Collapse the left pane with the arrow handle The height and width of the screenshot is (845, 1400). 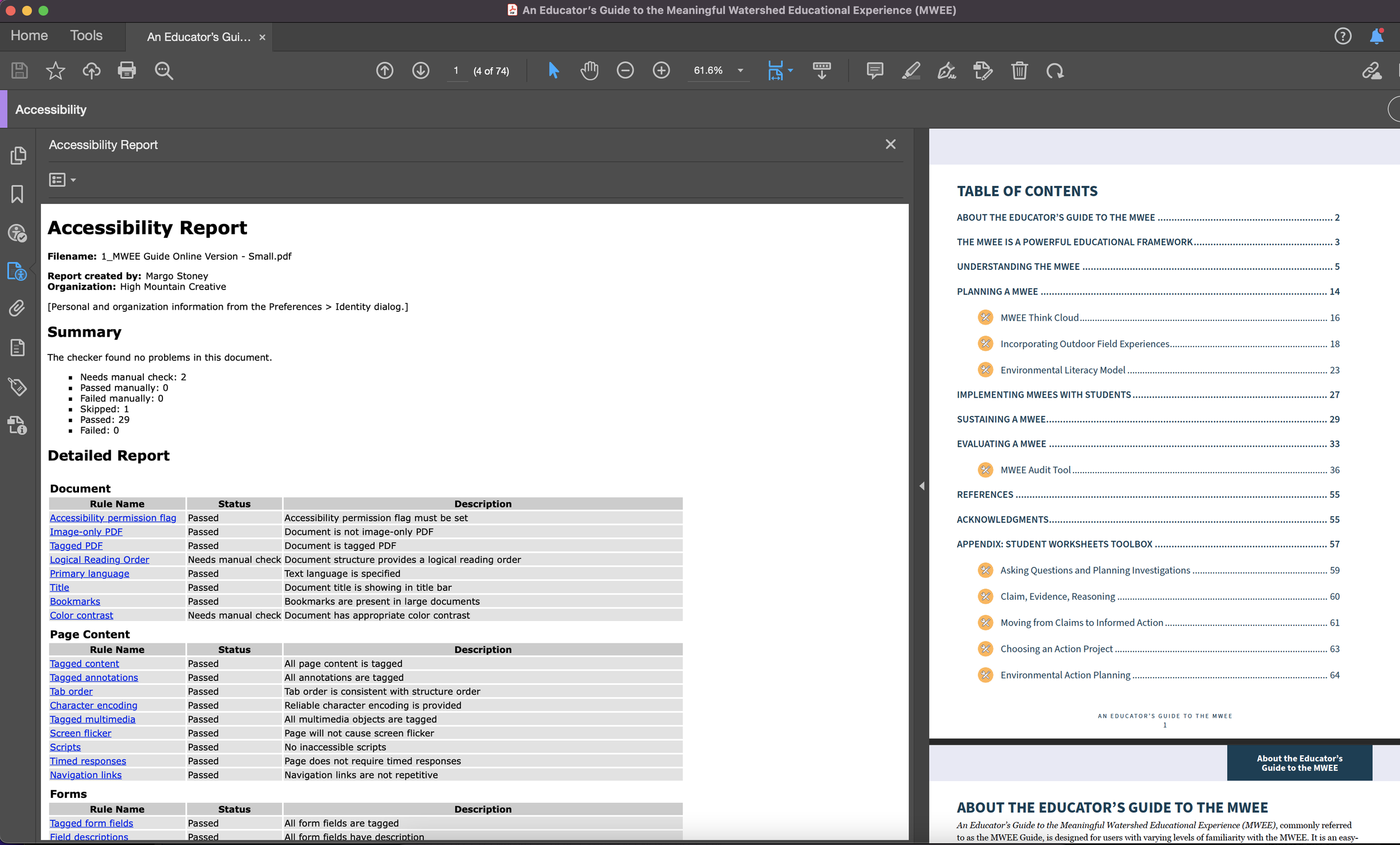coord(922,486)
